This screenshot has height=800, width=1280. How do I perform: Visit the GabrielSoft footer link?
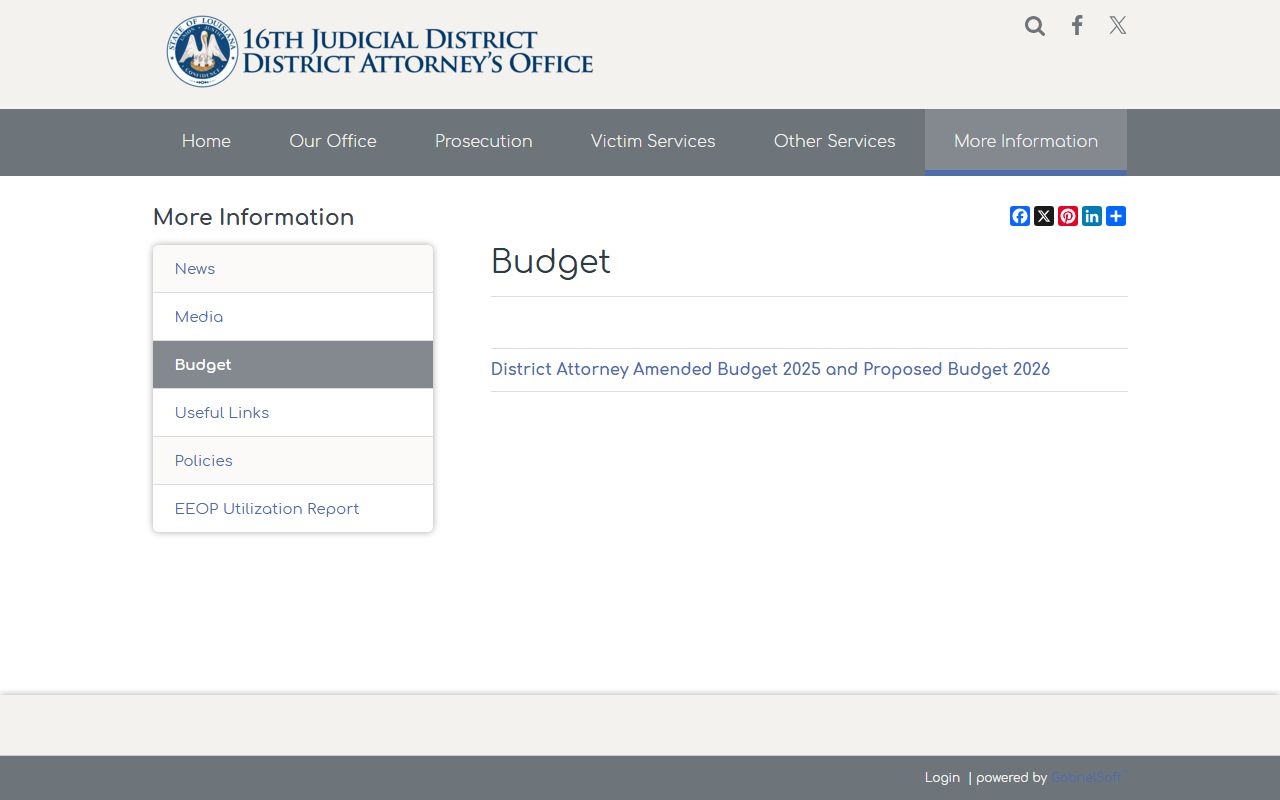click(1087, 778)
